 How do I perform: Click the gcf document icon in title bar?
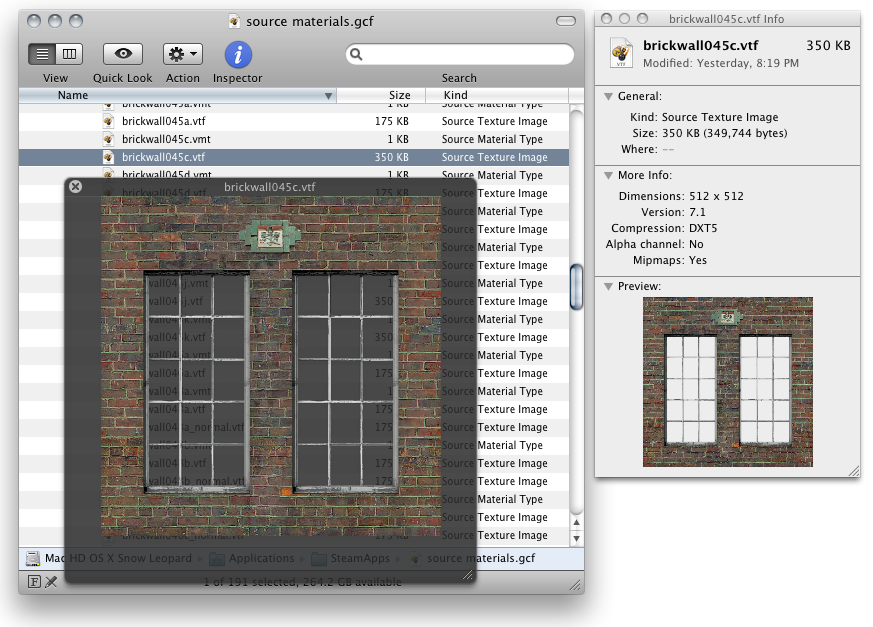tap(234, 21)
